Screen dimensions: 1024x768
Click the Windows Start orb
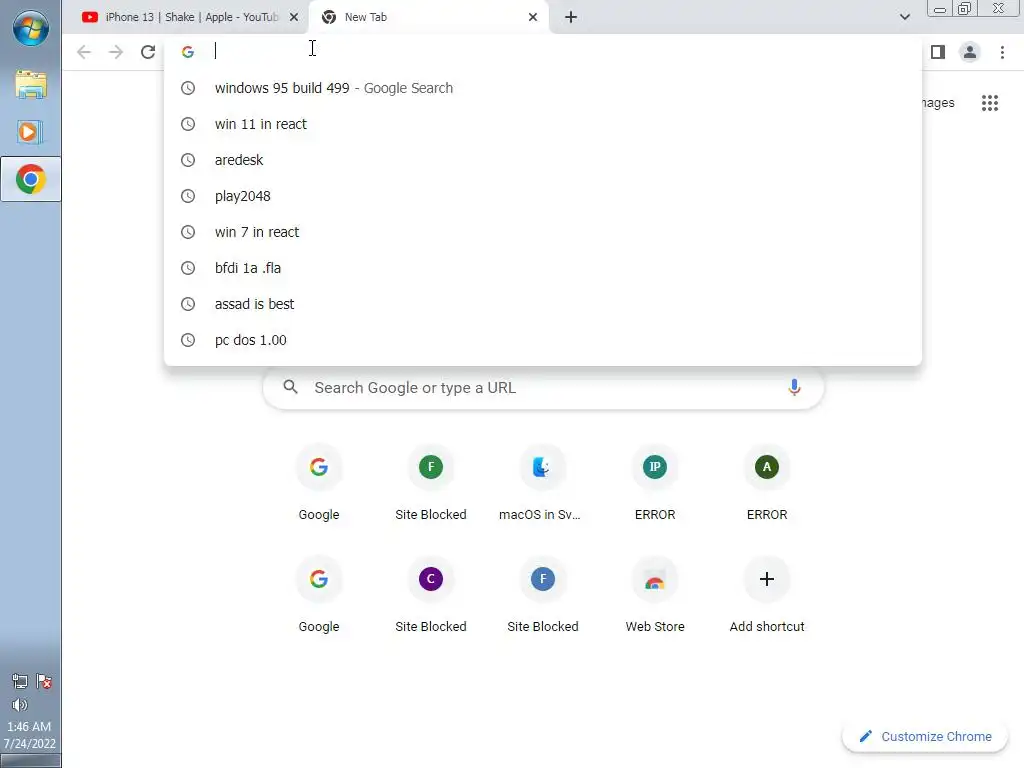(31, 29)
